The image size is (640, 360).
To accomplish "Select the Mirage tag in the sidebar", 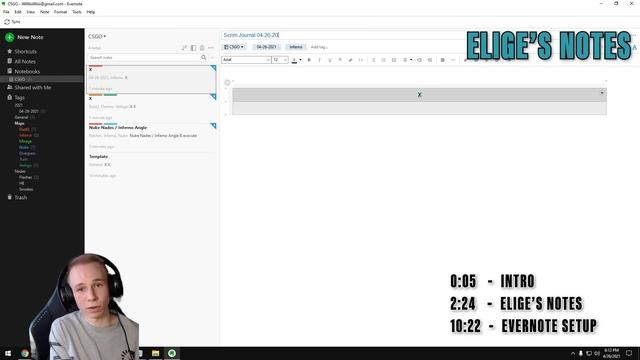I will coord(25,141).
